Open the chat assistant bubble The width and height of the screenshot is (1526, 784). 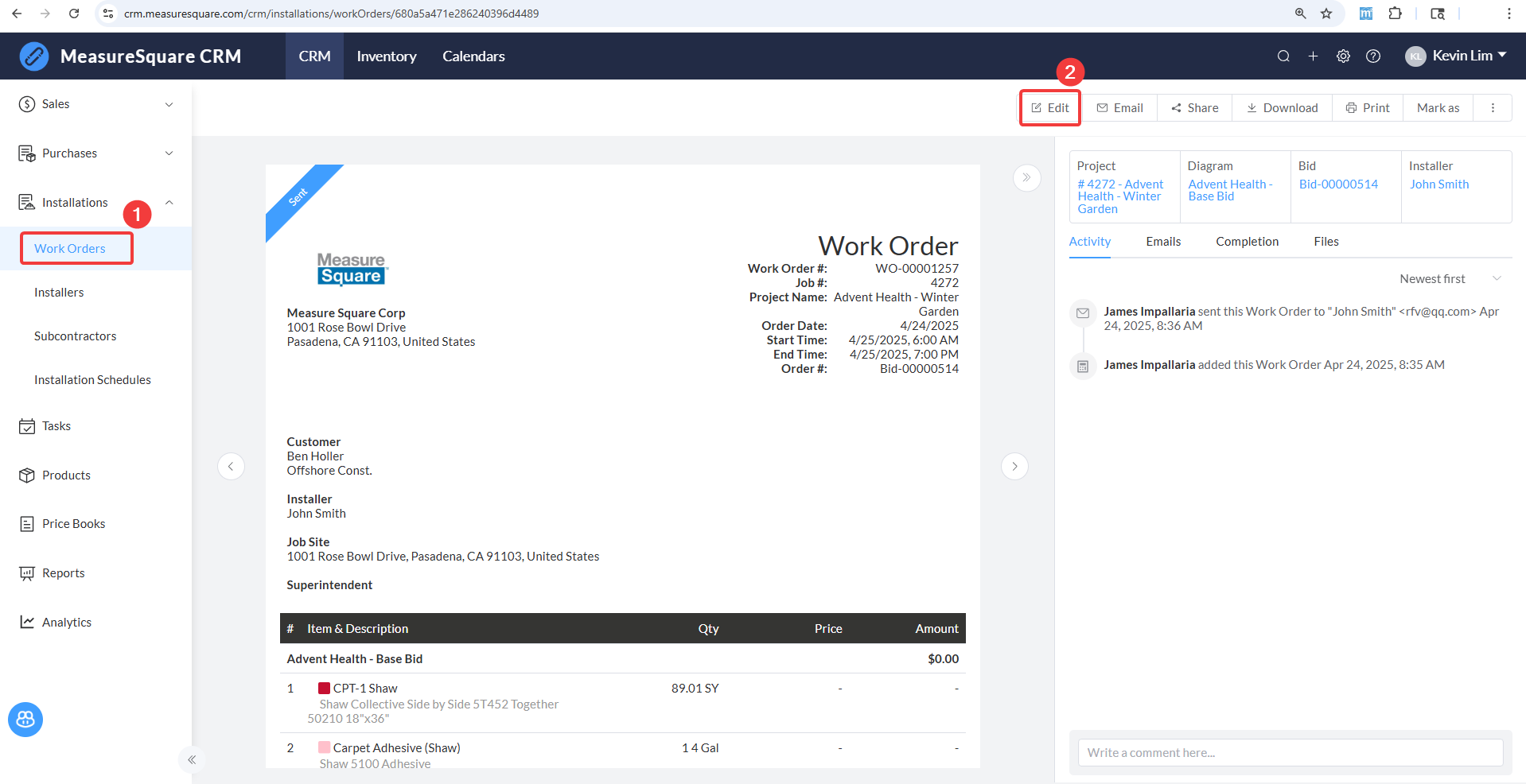click(25, 720)
